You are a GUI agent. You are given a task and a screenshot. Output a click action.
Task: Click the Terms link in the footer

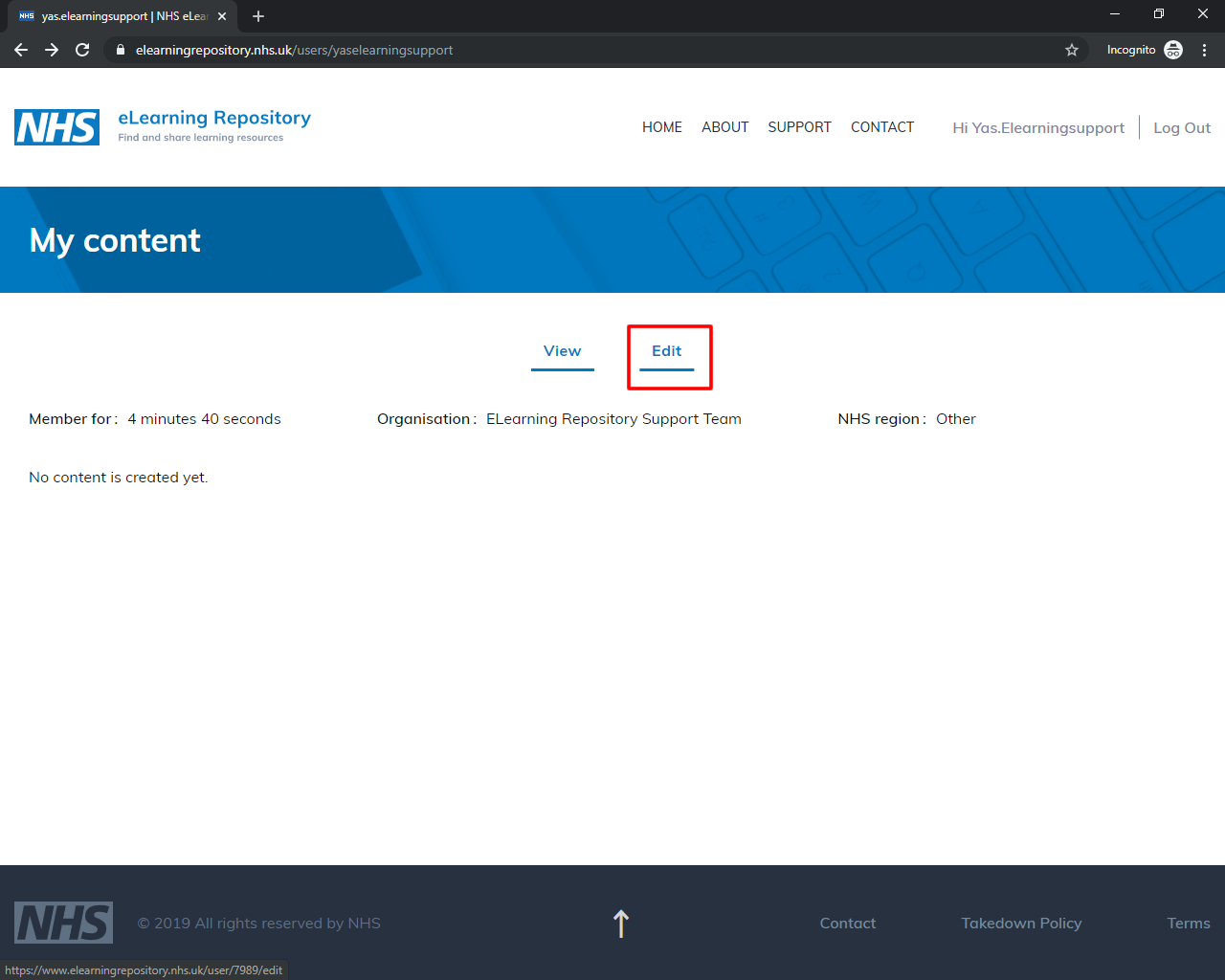pos(1189,924)
